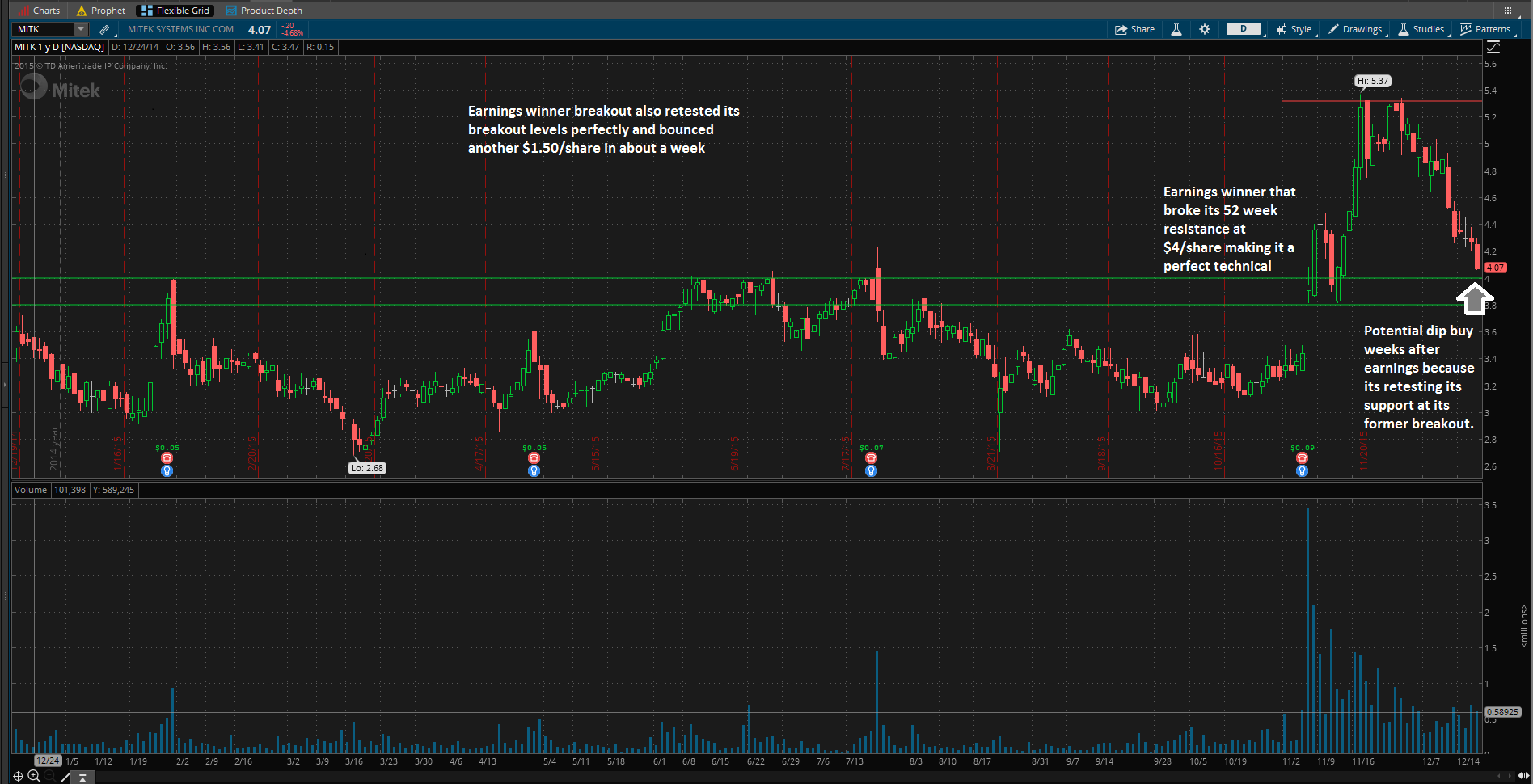Click the zoom in magnifier icon
The width and height of the screenshot is (1533, 784).
tap(34, 776)
